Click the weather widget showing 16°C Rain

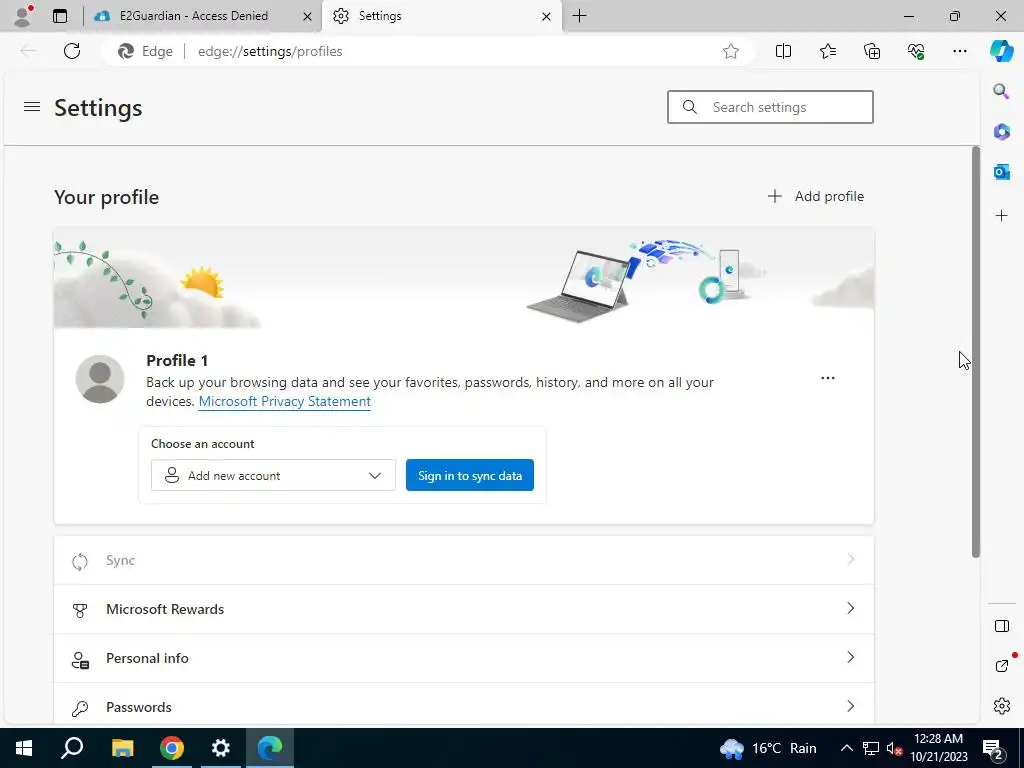click(769, 748)
